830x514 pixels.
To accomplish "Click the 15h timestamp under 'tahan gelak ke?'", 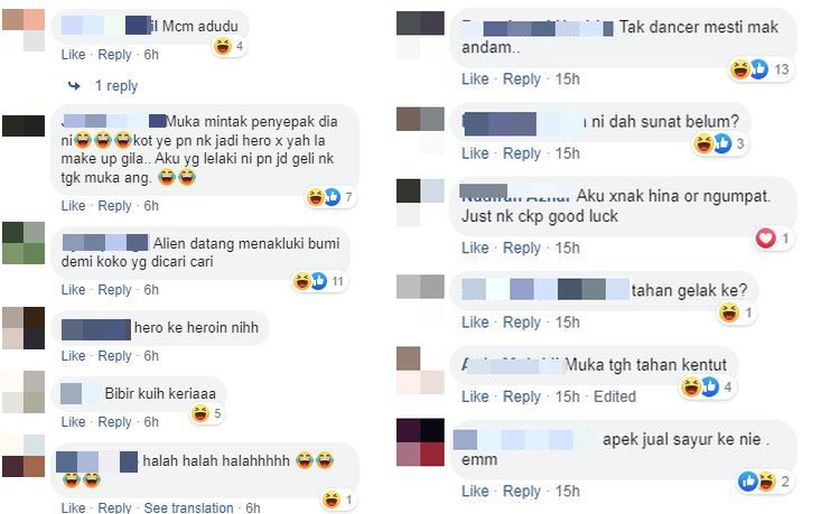I will 567,322.
